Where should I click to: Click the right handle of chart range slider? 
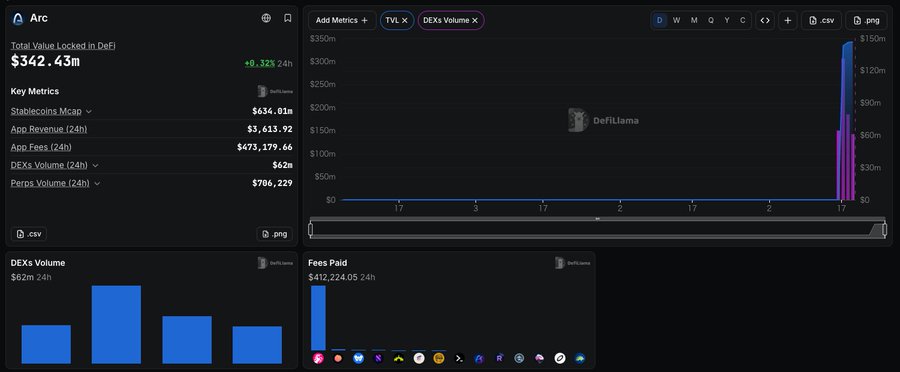pos(885,230)
